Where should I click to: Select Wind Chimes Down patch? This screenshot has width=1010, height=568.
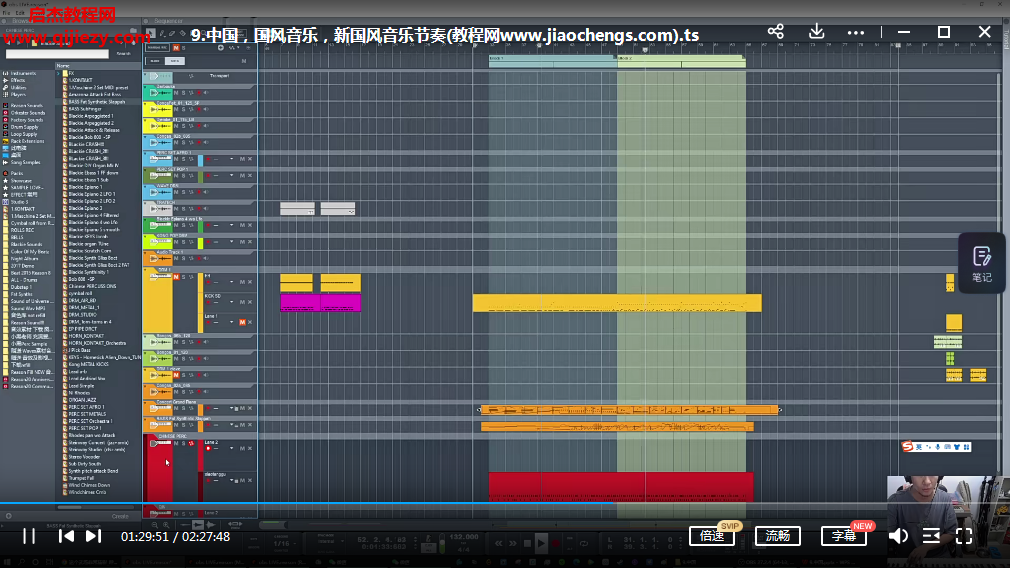point(89,485)
